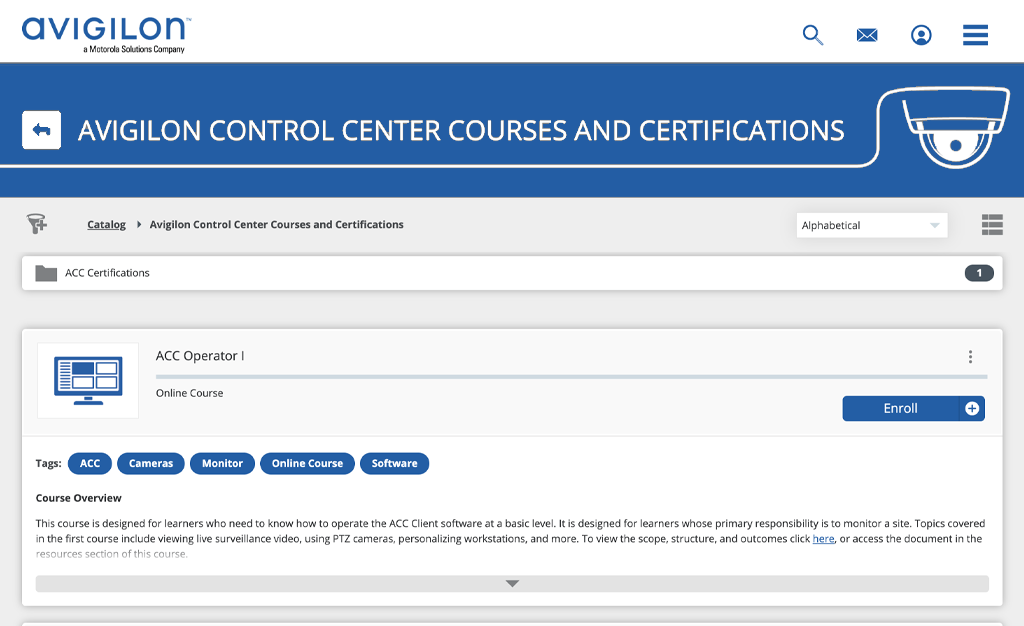Enroll in ACC Operator I
Viewport: 1024px width, 626px height.
coord(901,409)
